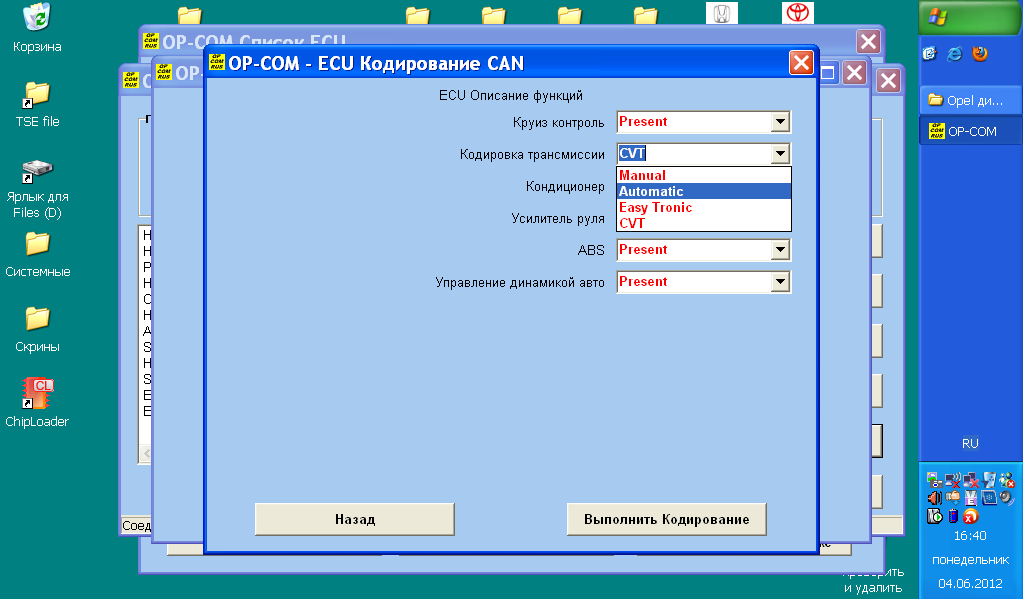Select Easy Tronic in the transmission list
The height and width of the screenshot is (599, 1023).
(704, 207)
